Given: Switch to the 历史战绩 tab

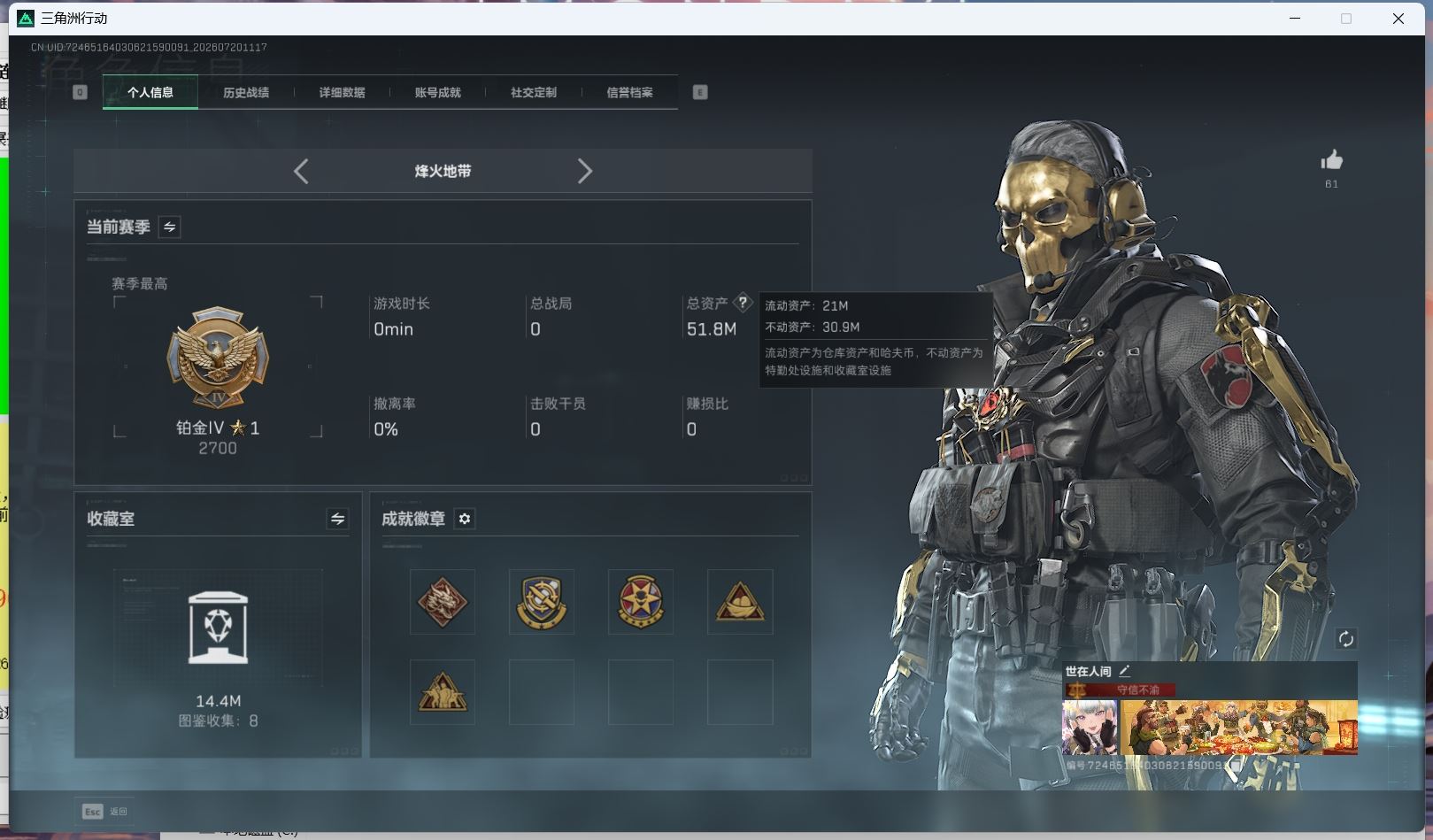Looking at the screenshot, I should (246, 92).
